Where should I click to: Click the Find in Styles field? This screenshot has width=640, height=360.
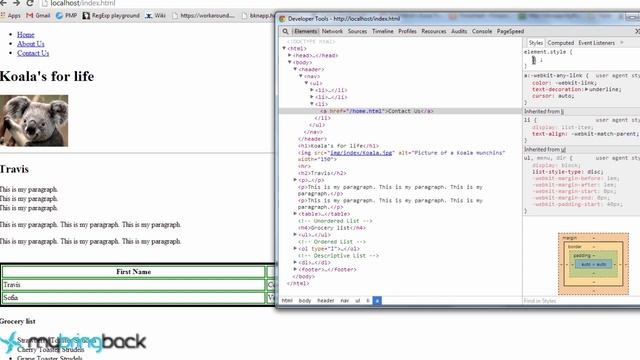[581, 301]
